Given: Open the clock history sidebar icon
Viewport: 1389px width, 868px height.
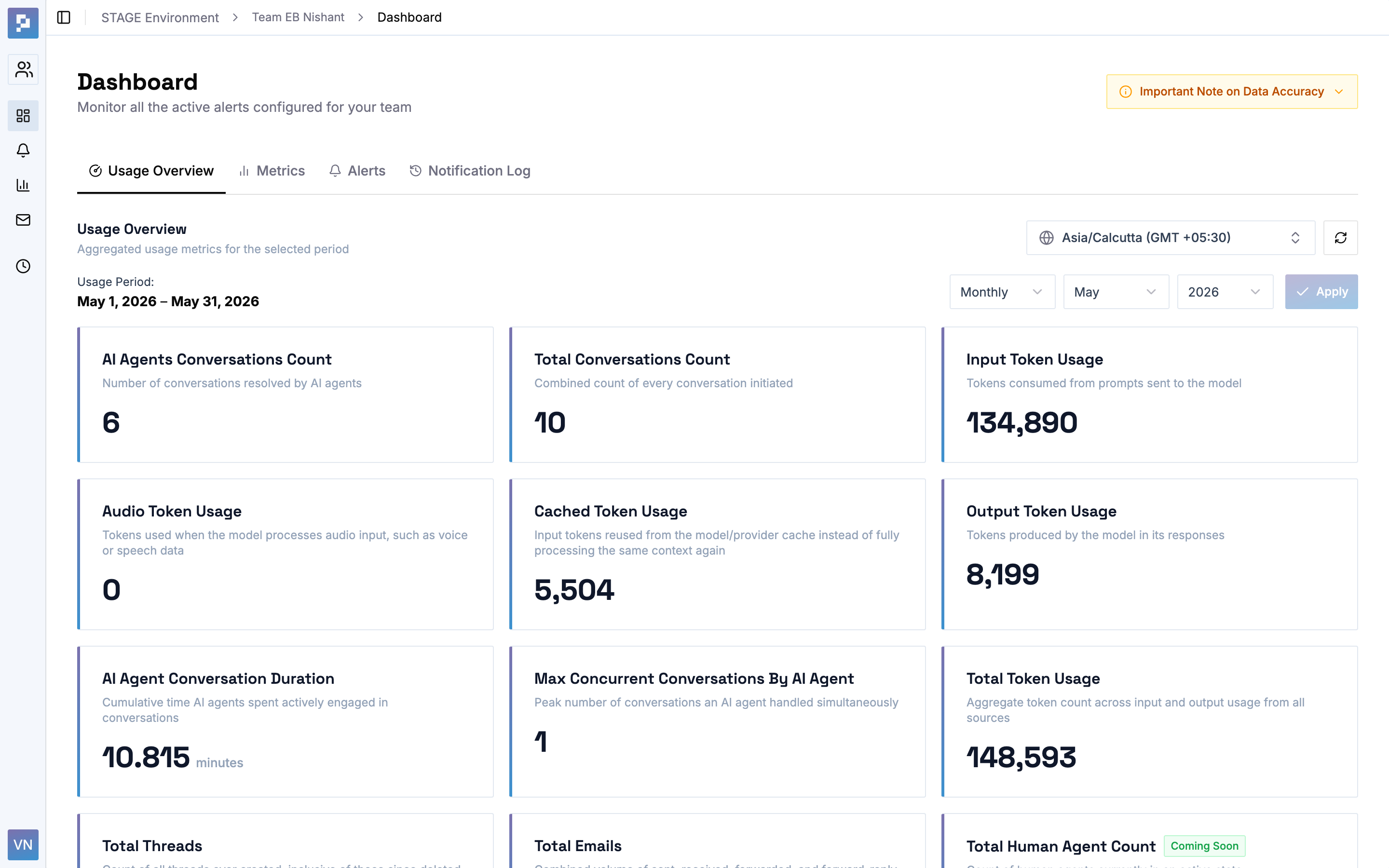Looking at the screenshot, I should [23, 266].
